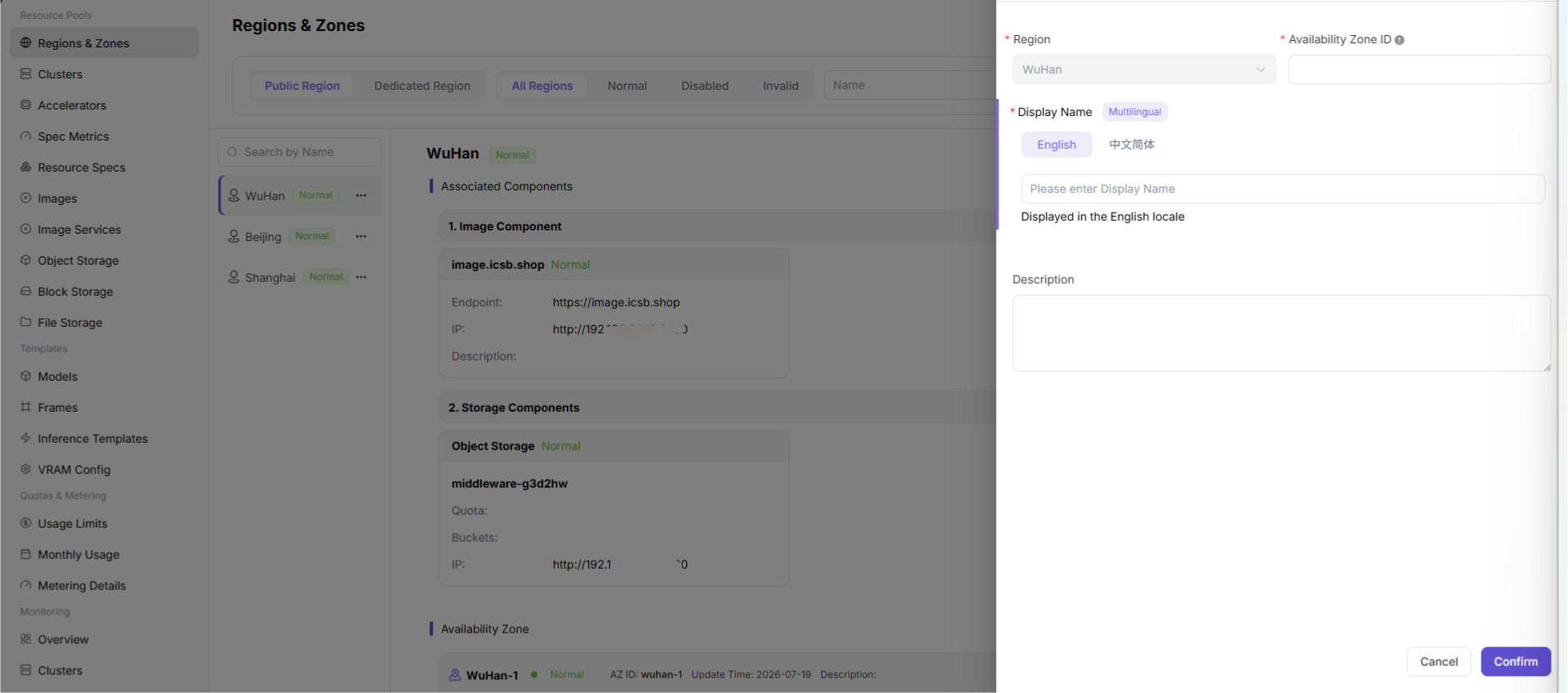
Task: Switch to Public Region tab
Action: click(302, 86)
